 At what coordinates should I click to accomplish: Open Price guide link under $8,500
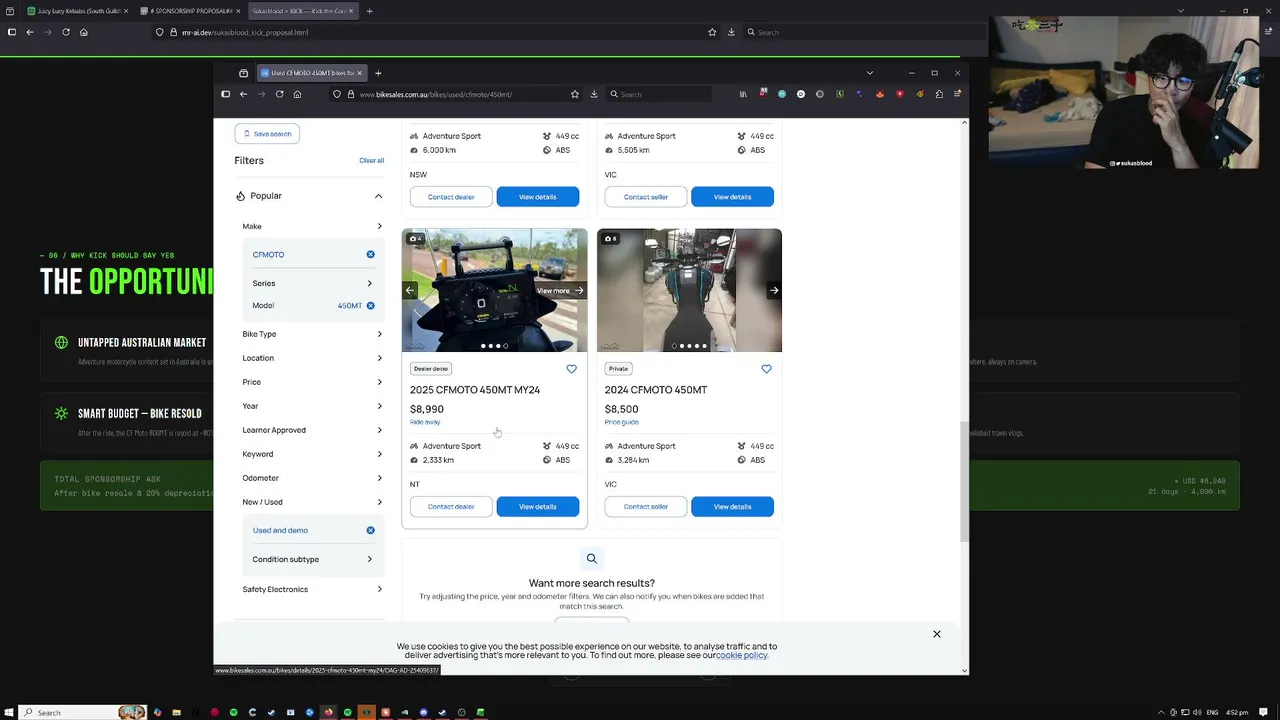622,422
